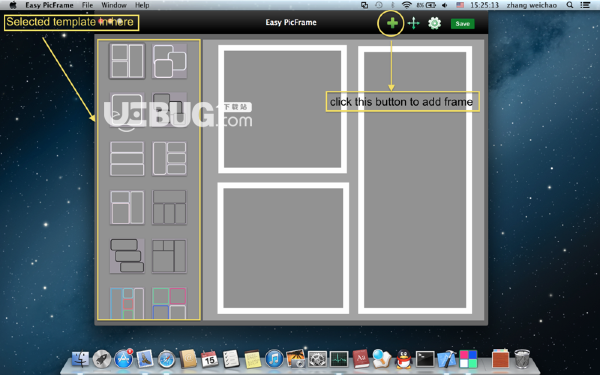Open the File menu
Screen dimensions: 600x375
click(88, 5)
